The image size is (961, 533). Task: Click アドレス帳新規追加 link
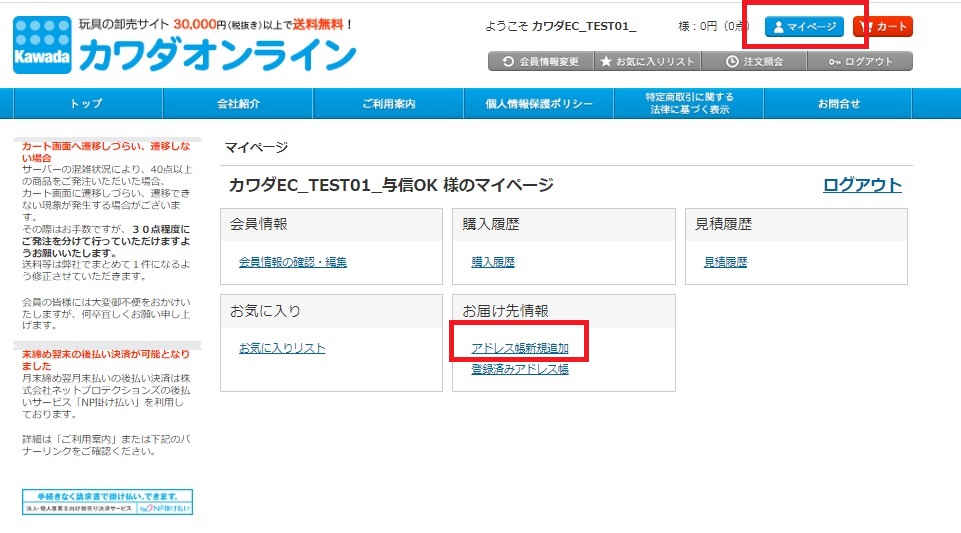pyautogui.click(x=520, y=348)
